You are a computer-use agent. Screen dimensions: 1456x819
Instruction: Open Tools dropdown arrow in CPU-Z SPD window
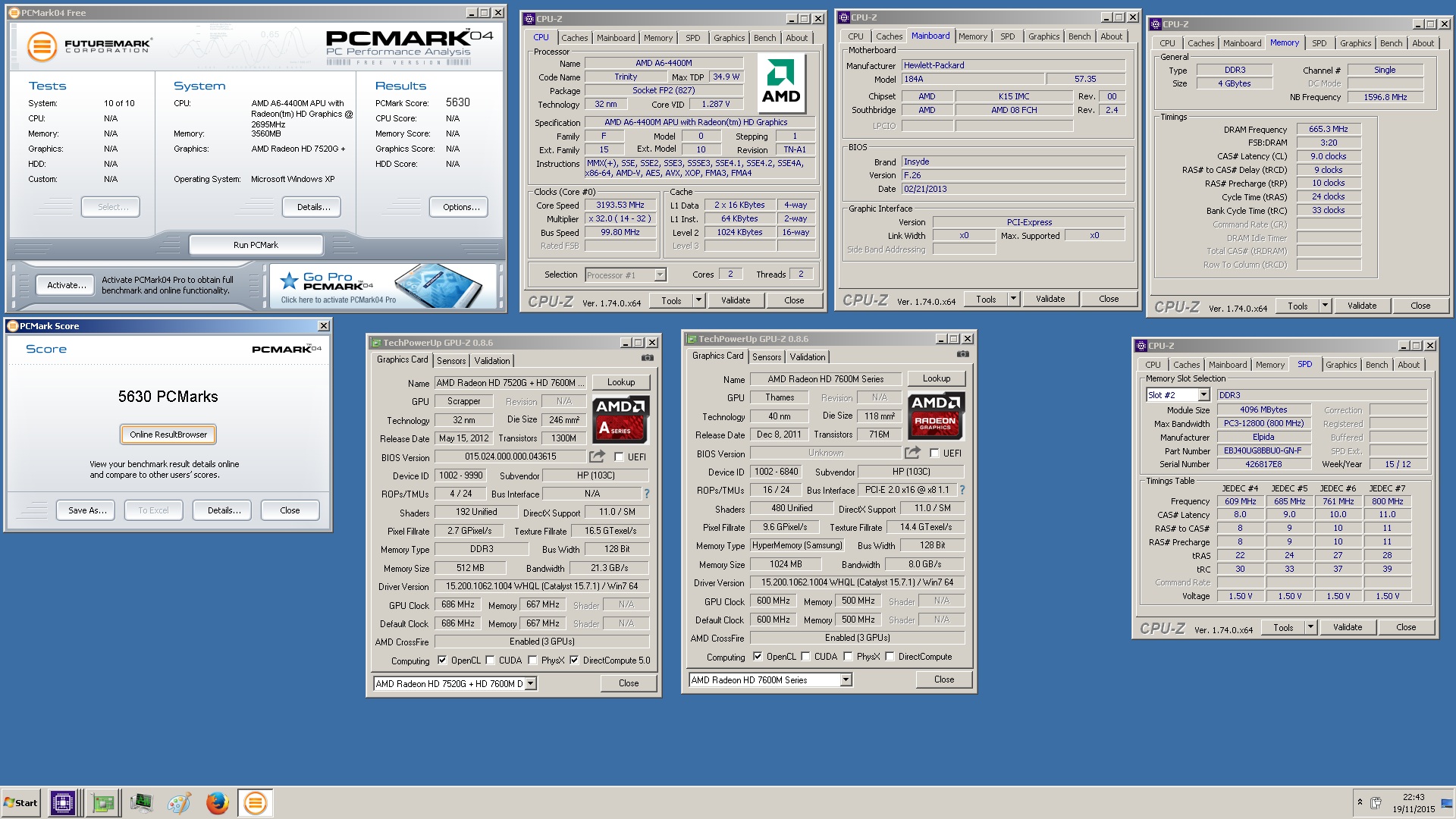1310,627
